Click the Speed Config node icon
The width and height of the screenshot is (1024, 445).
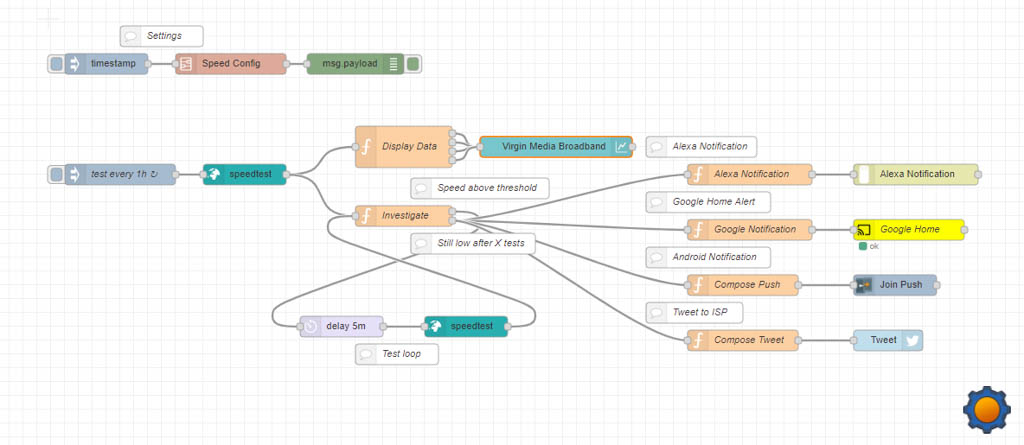(185, 64)
